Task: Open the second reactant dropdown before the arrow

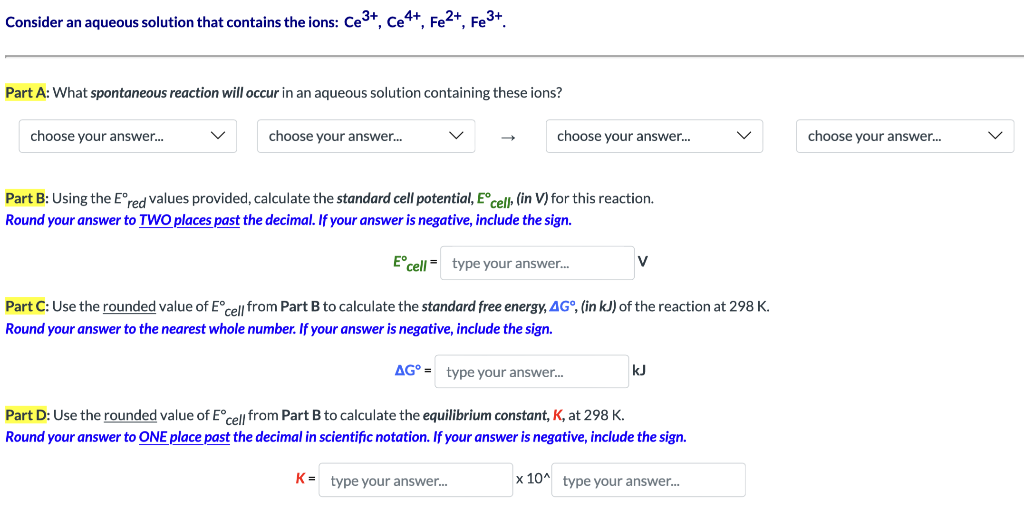Action: pyautogui.click(x=366, y=136)
